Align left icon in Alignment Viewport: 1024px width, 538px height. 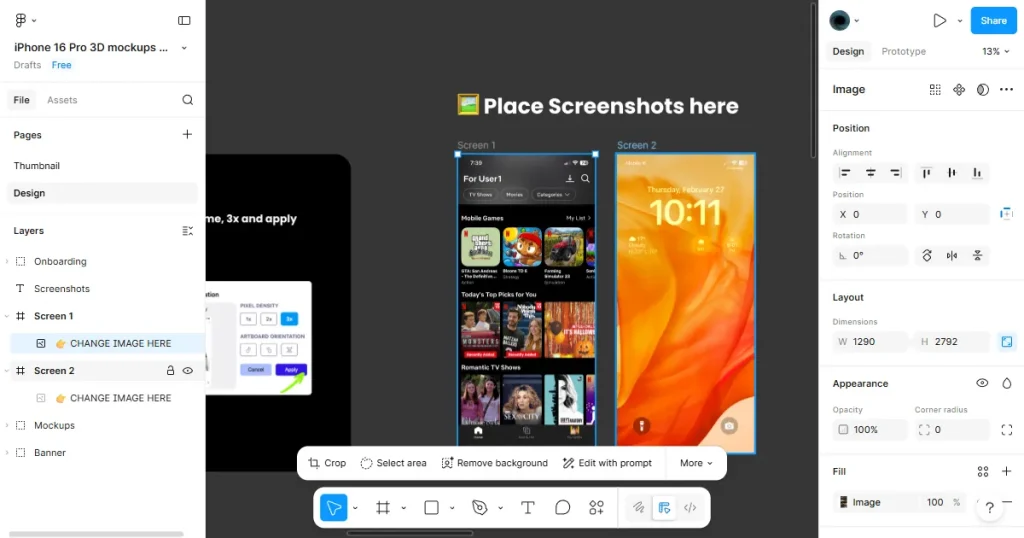[845, 173]
